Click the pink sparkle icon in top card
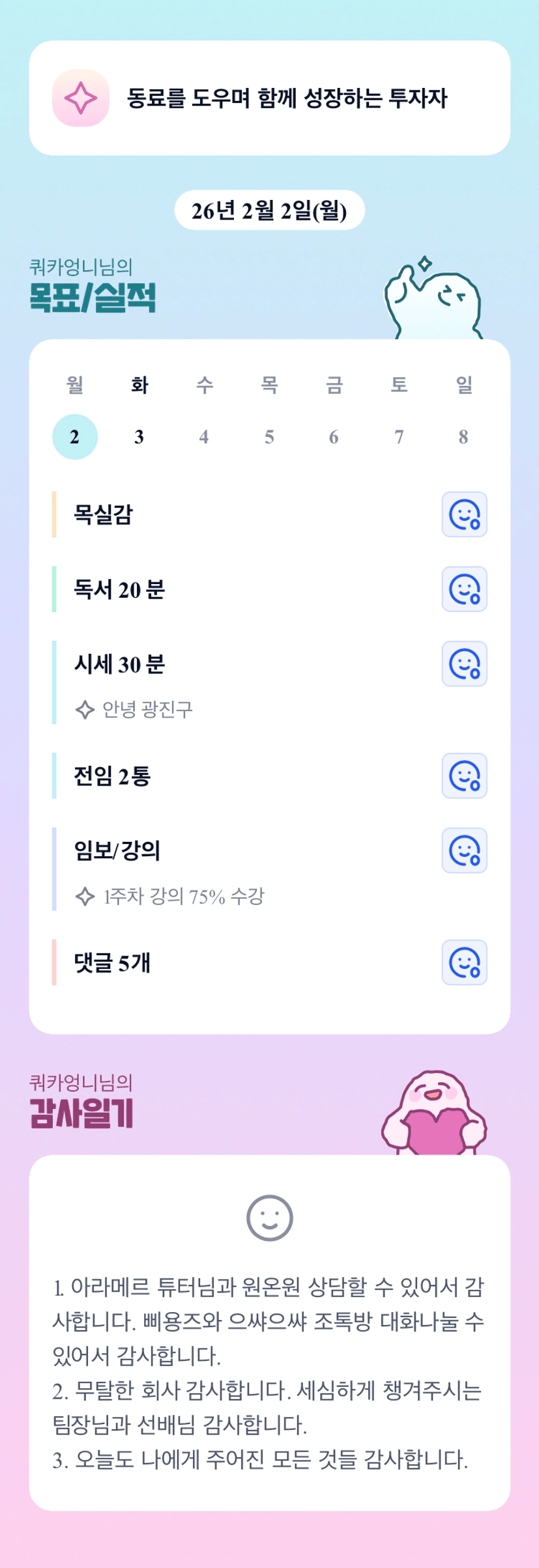Image resolution: width=539 pixels, height=1568 pixels. (x=80, y=98)
